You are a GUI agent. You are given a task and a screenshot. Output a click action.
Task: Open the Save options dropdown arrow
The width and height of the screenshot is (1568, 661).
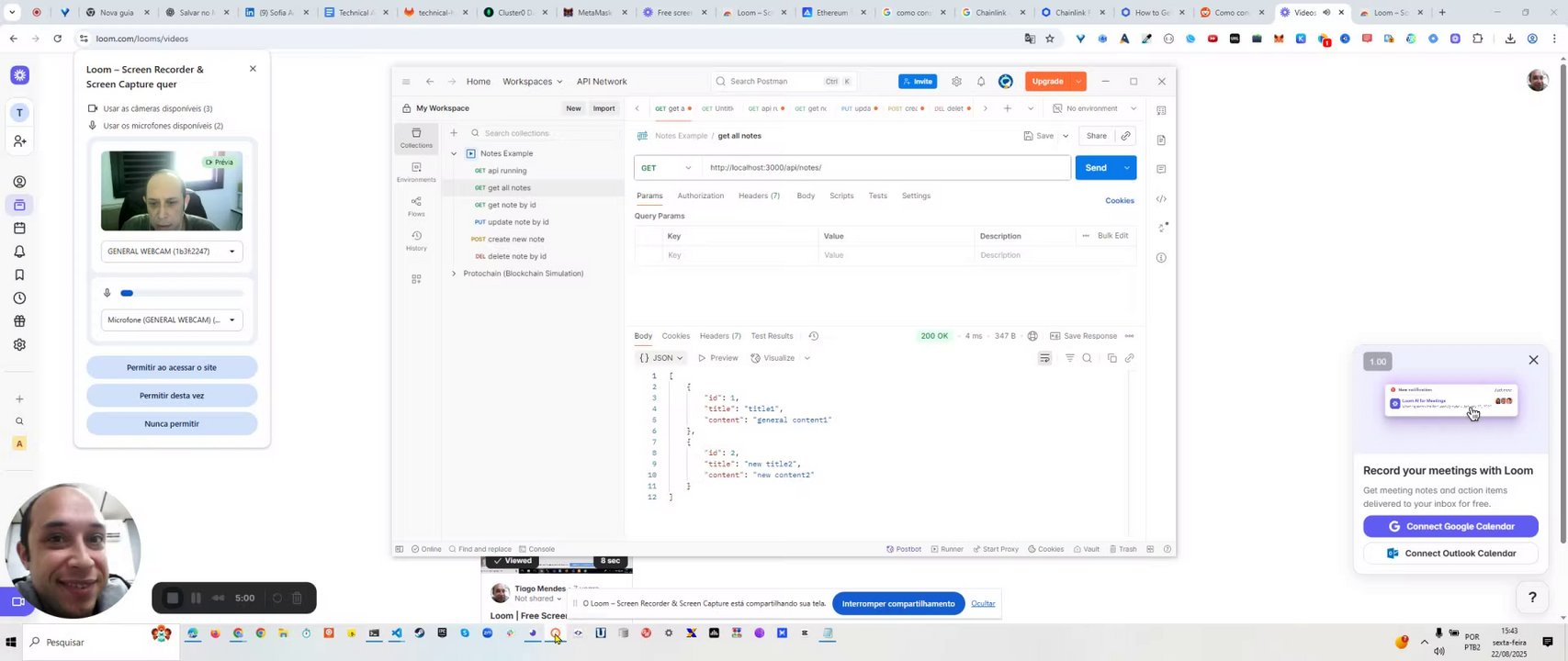[1066, 136]
